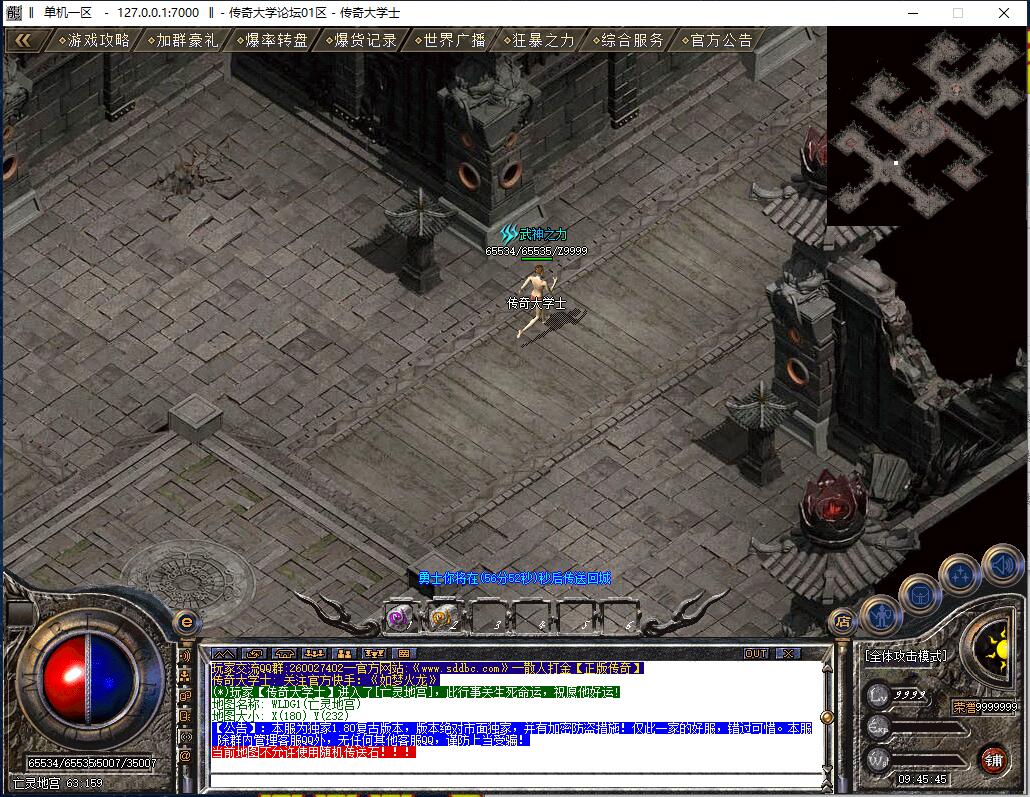Open the 爆率转盘 menu
This screenshot has height=797, width=1030.
click(271, 41)
